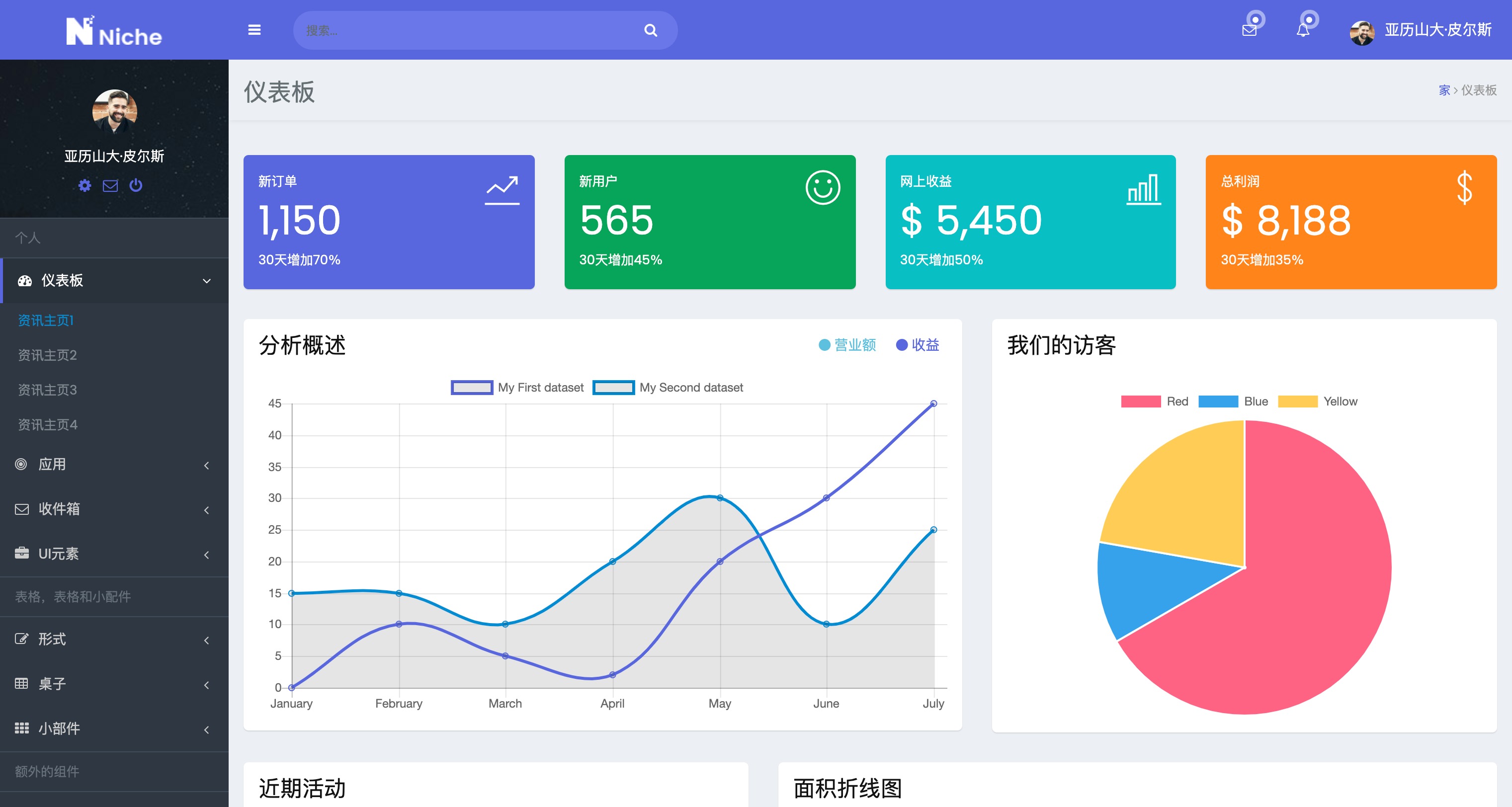The image size is (1512, 807).
Task: Click the envelope icon under sidebar profile
Action: pyautogui.click(x=110, y=185)
